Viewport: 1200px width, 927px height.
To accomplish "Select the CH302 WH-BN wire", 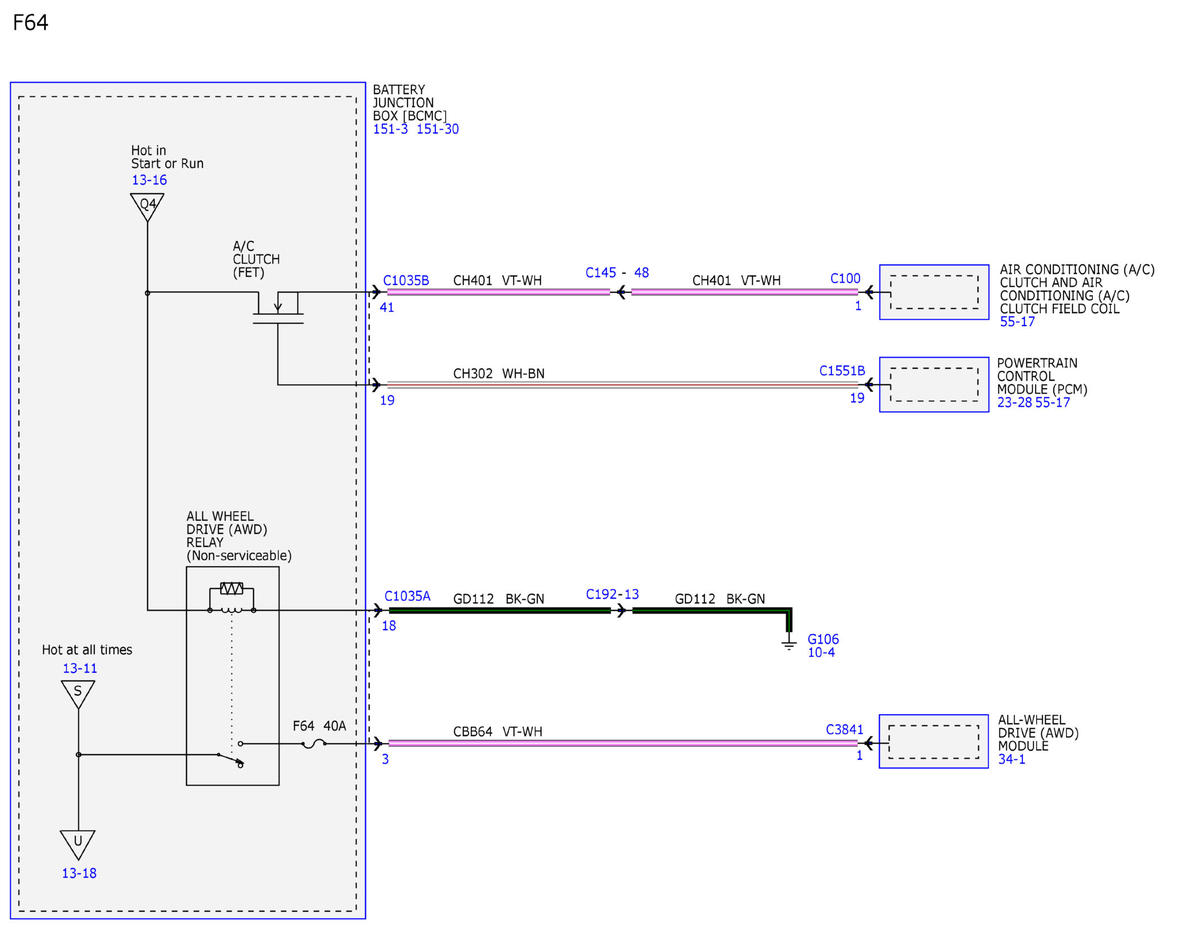I will pos(622,385).
